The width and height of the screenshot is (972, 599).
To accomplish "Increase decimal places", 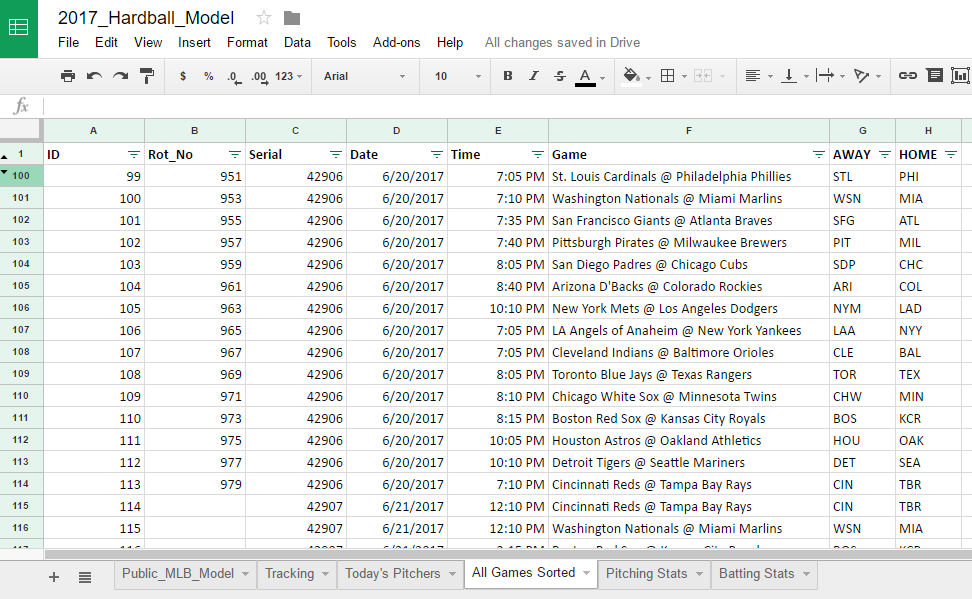I will coord(260,77).
